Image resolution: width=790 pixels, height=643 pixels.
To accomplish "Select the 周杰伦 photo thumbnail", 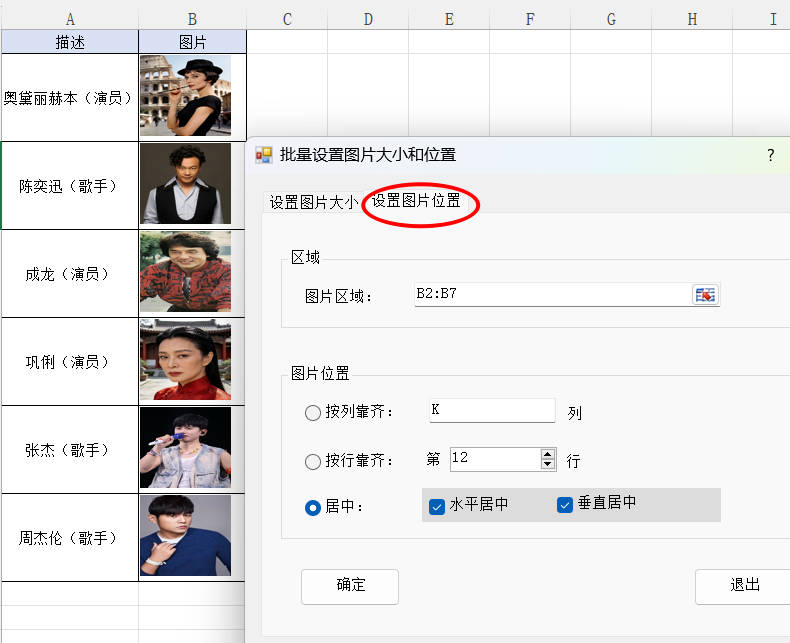I will 185,536.
